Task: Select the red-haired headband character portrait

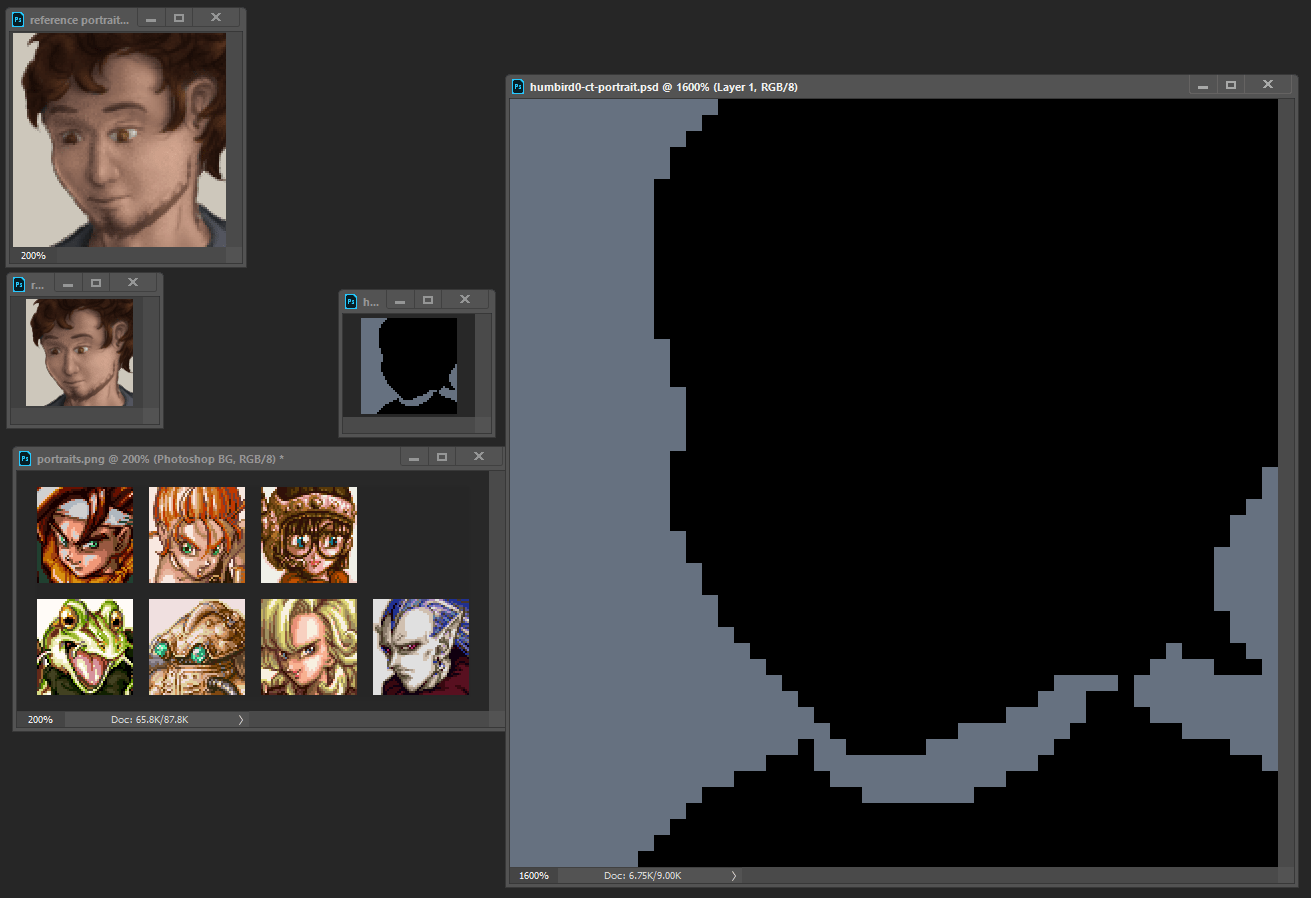Action: pos(85,535)
